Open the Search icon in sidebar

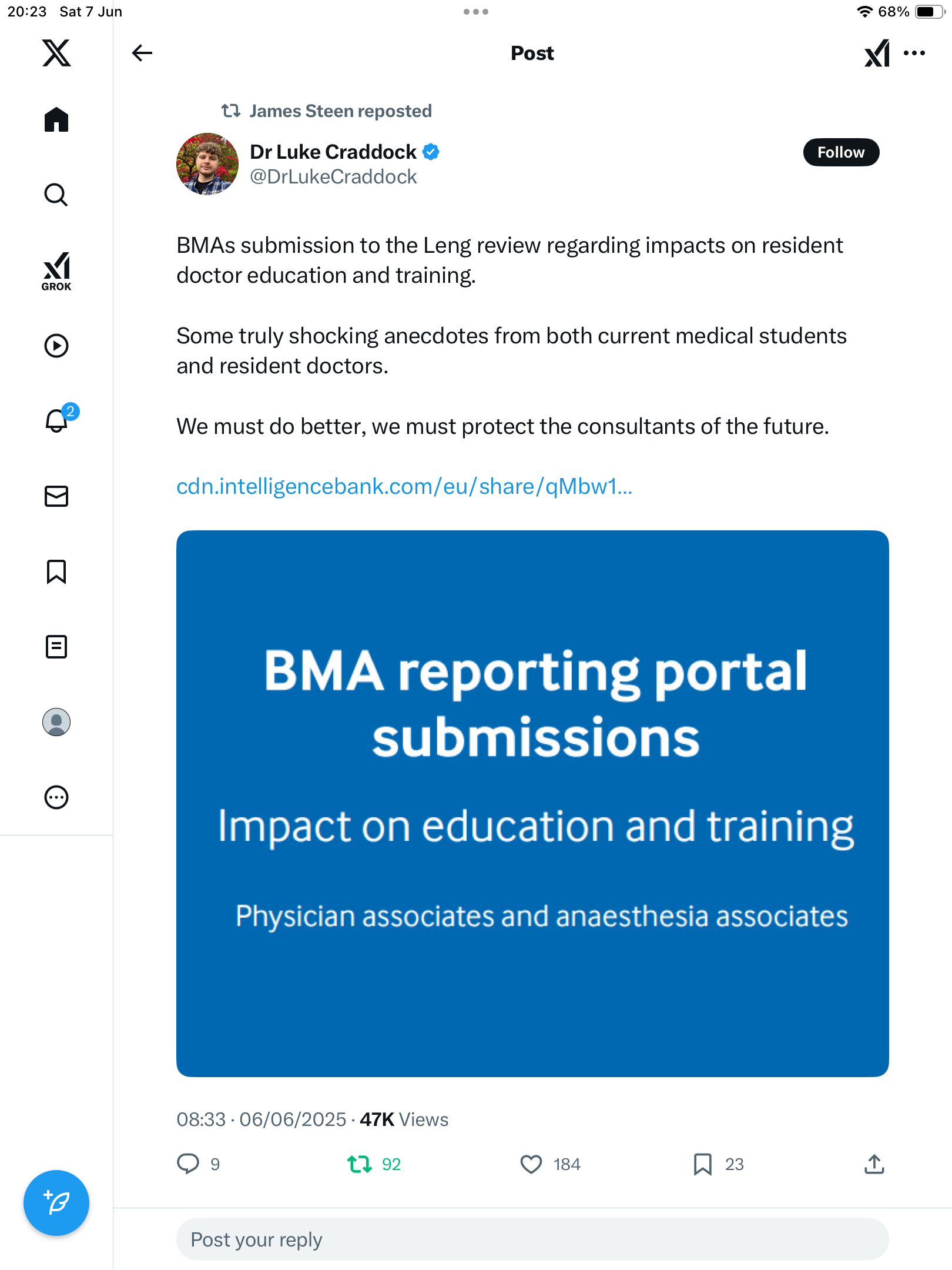coord(56,195)
